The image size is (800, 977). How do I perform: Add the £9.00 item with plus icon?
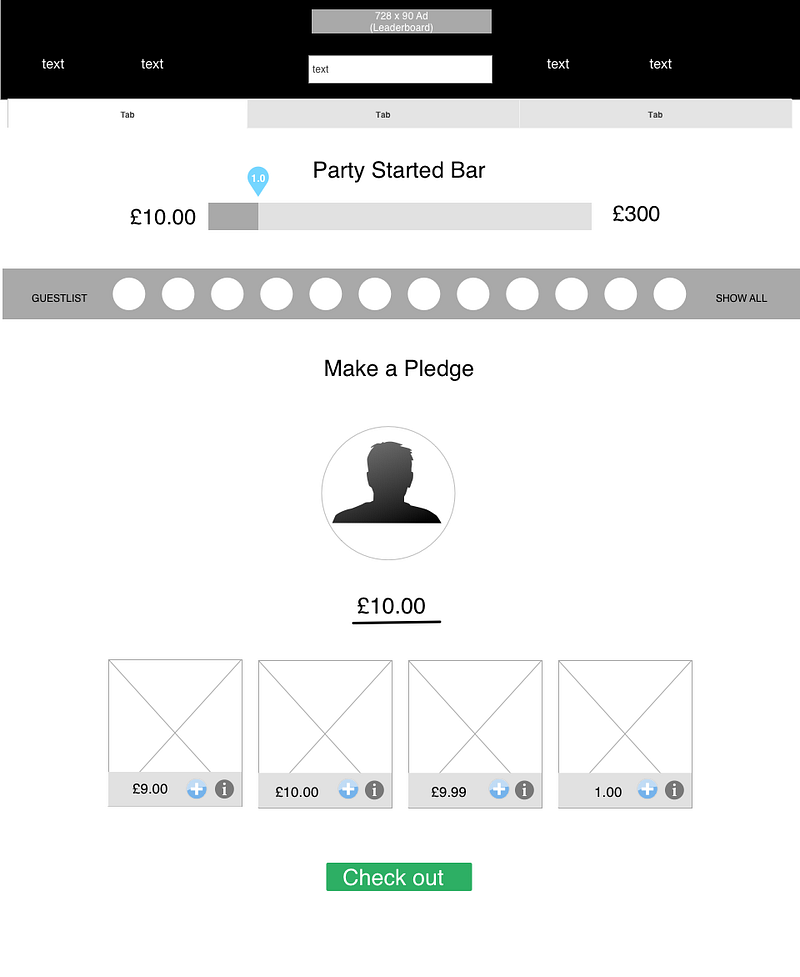197,789
